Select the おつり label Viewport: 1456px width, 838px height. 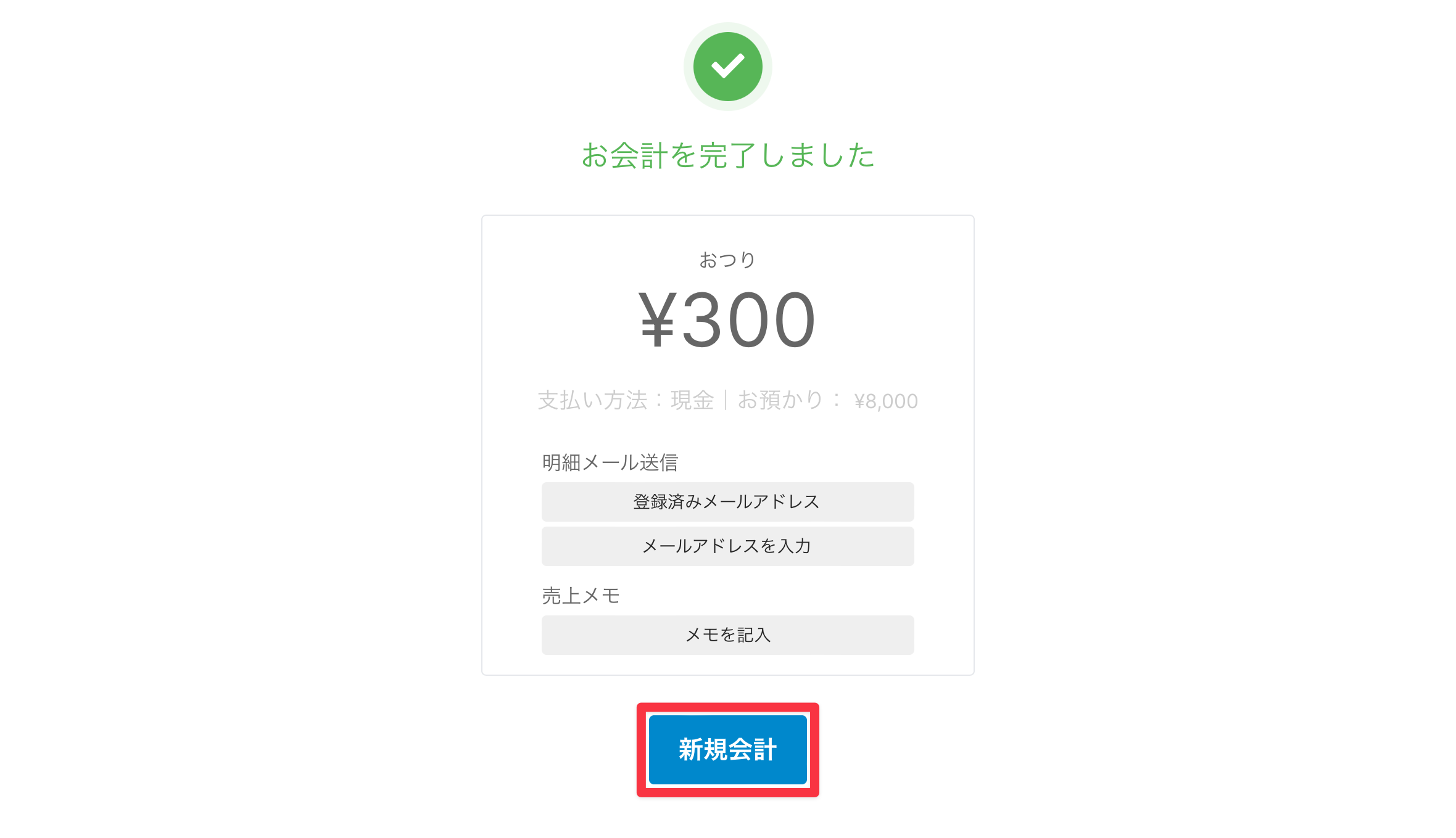pyautogui.click(x=727, y=260)
